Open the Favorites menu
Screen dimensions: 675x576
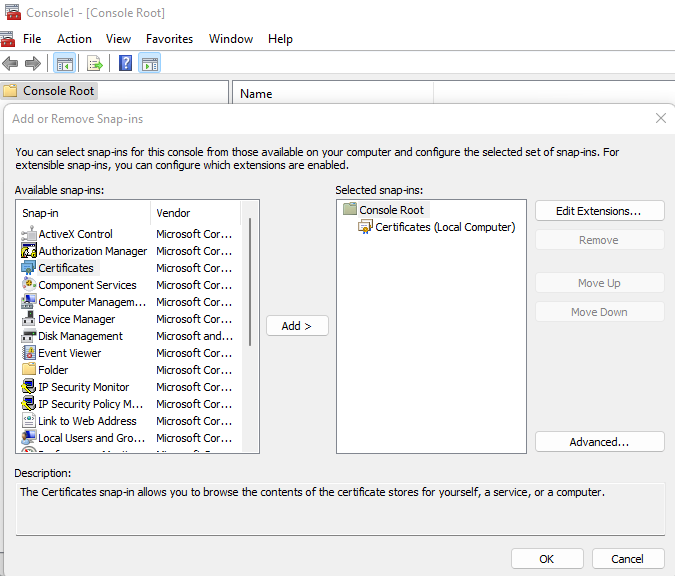pyautogui.click(x=169, y=39)
